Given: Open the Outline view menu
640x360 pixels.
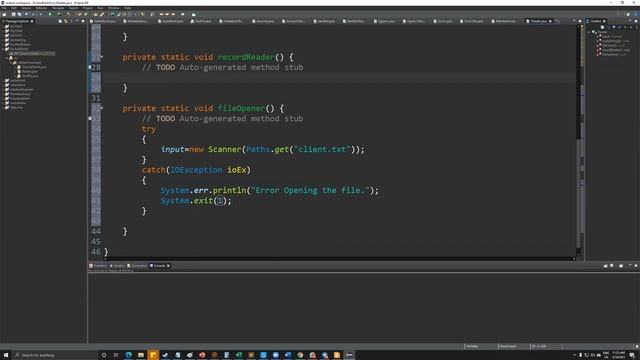Looking at the screenshot, I should (636, 27).
